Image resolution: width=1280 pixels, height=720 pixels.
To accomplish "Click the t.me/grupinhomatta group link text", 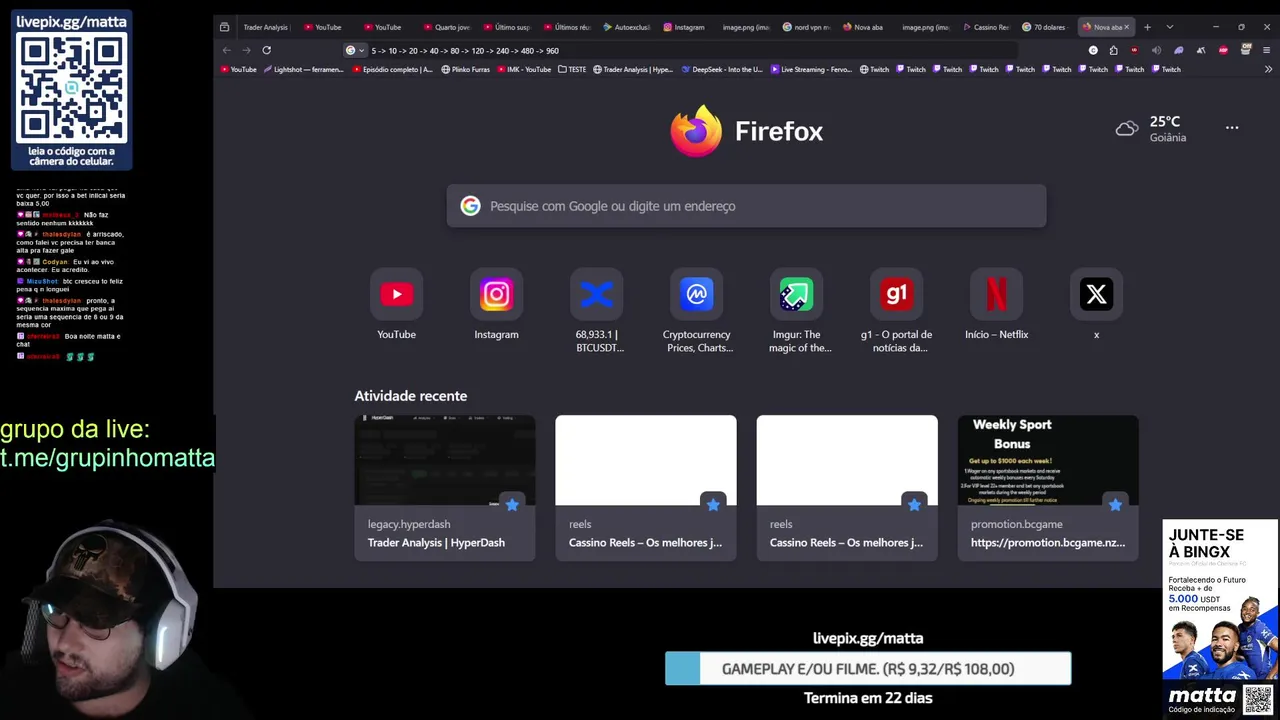I will pos(107,458).
